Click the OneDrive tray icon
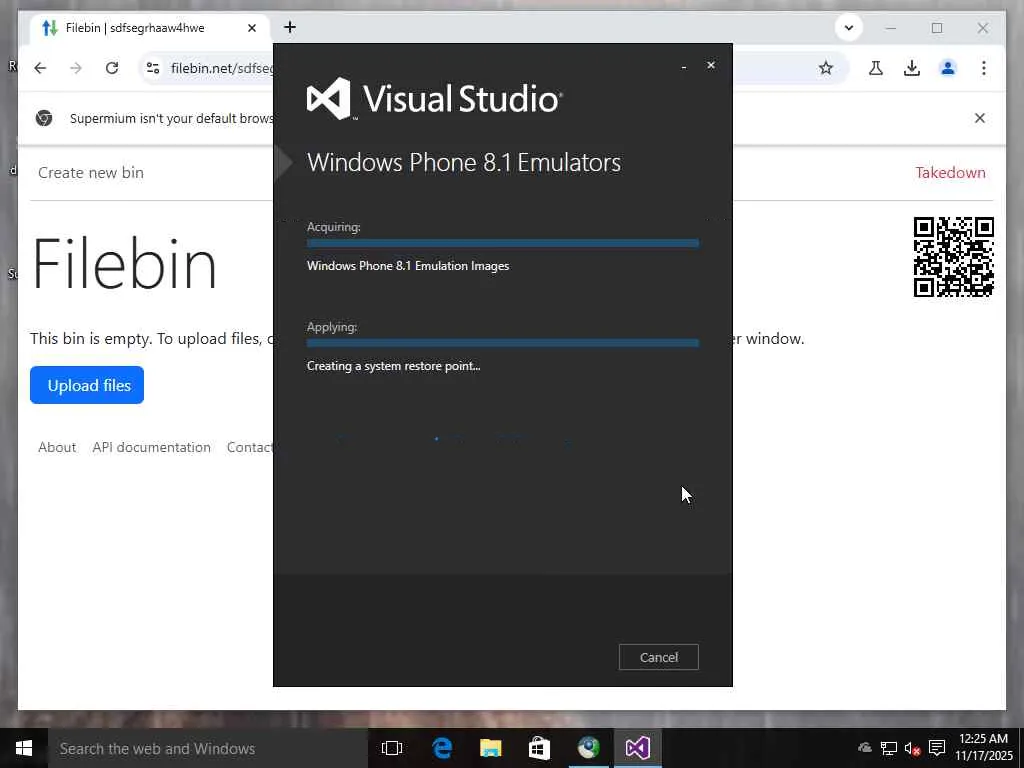 pos(865,748)
